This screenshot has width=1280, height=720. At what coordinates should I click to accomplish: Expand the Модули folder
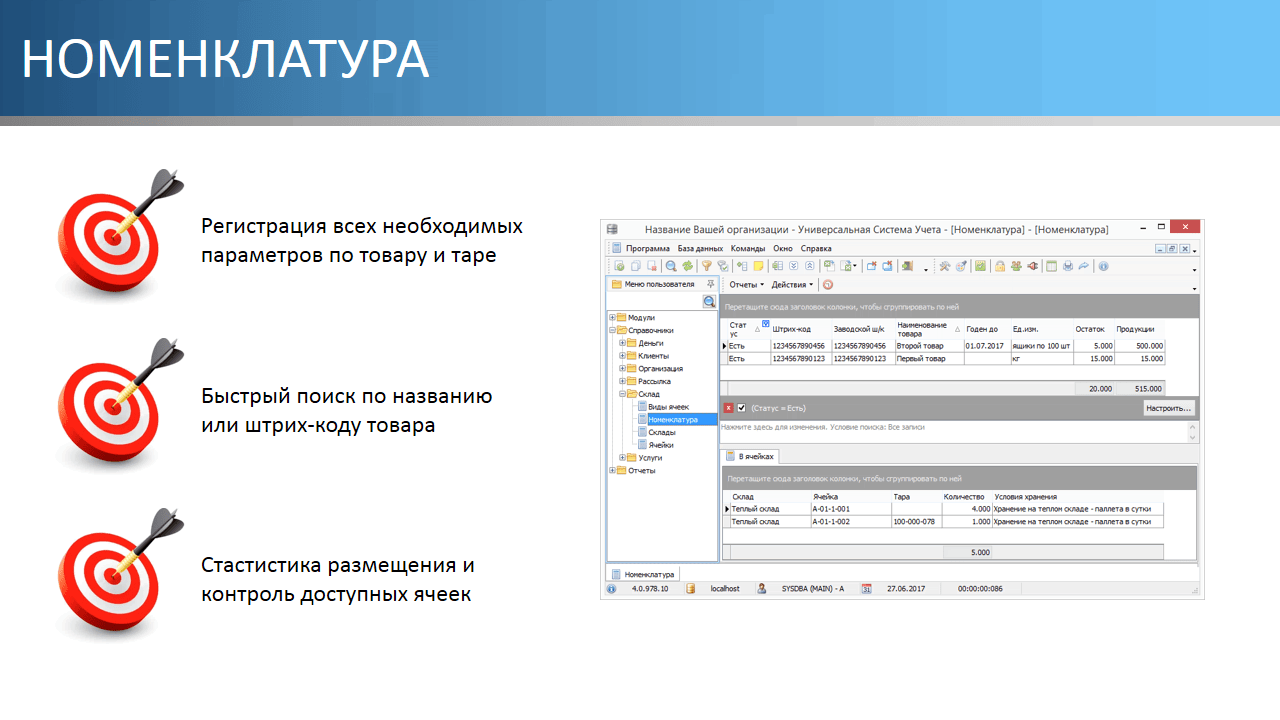click(x=612, y=317)
